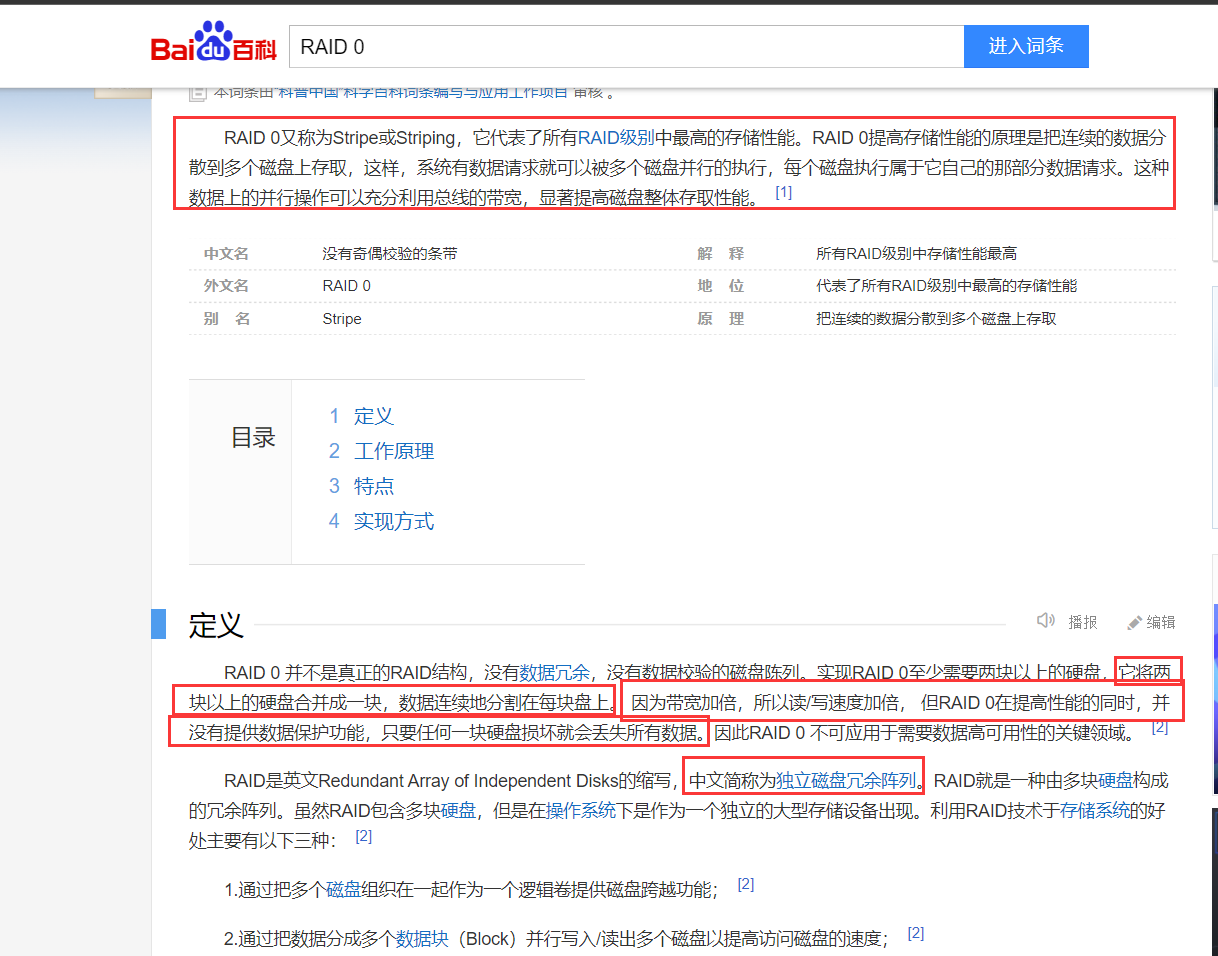Click the 定义 section heading
Screen dimensions: 1218x956
216,625
